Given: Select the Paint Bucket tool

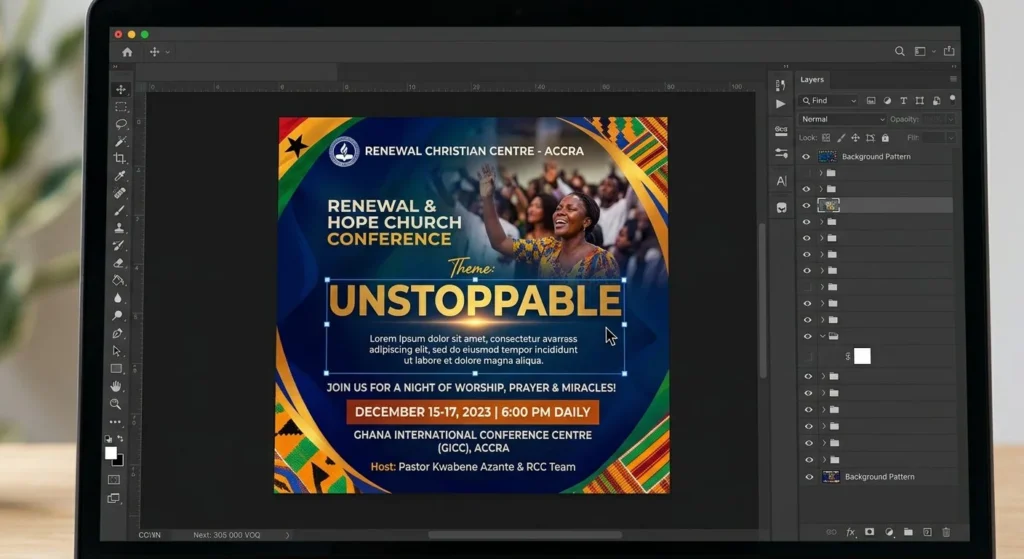Looking at the screenshot, I should (x=118, y=281).
